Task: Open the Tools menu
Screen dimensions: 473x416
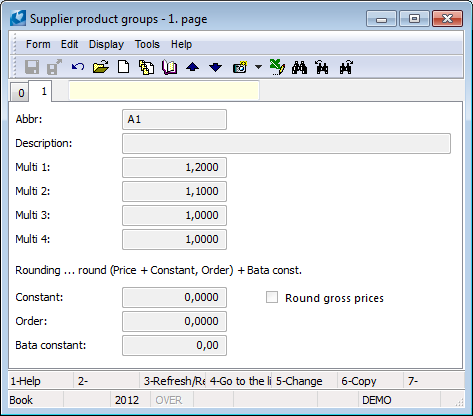Action: (147, 44)
